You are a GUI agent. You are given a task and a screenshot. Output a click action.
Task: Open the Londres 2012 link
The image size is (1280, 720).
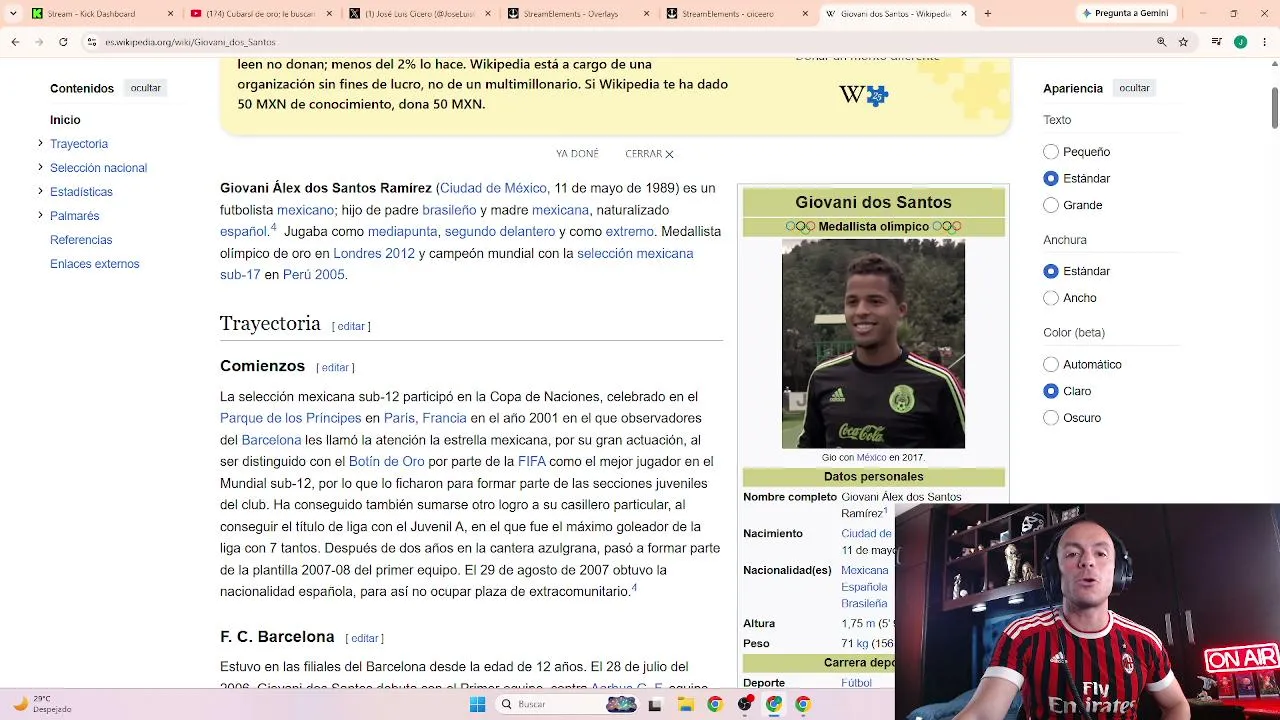tap(374, 254)
